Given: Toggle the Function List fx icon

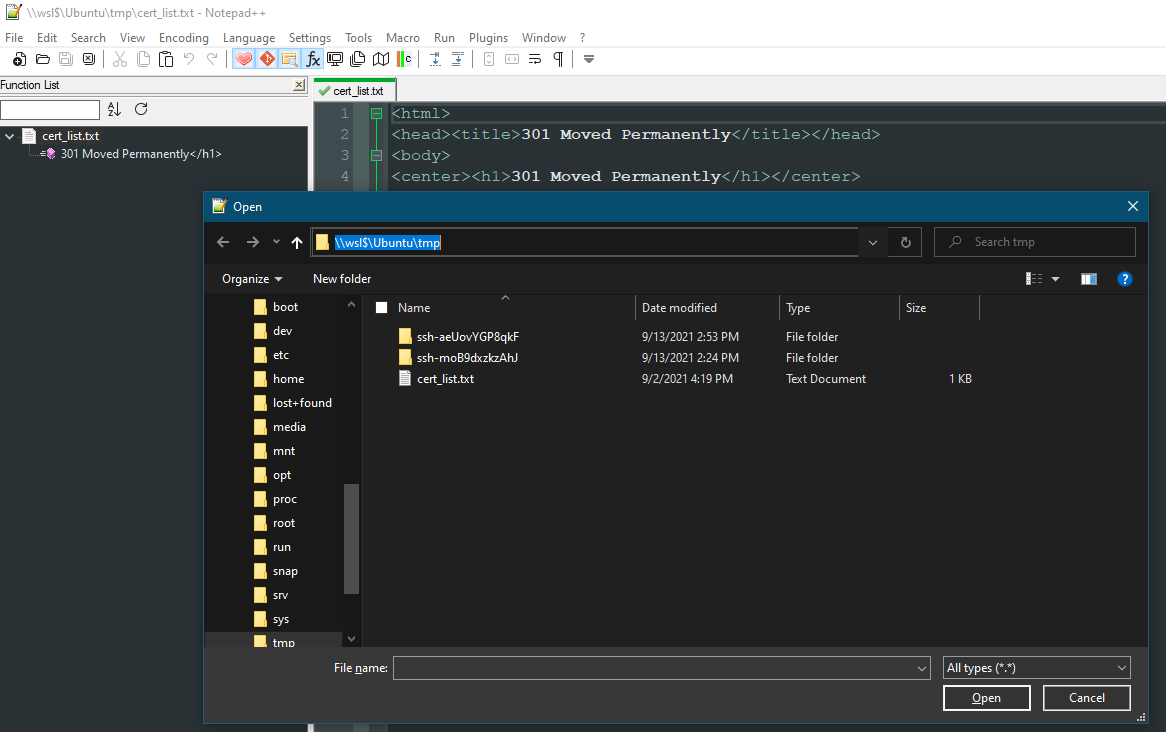Looking at the screenshot, I should [312, 60].
